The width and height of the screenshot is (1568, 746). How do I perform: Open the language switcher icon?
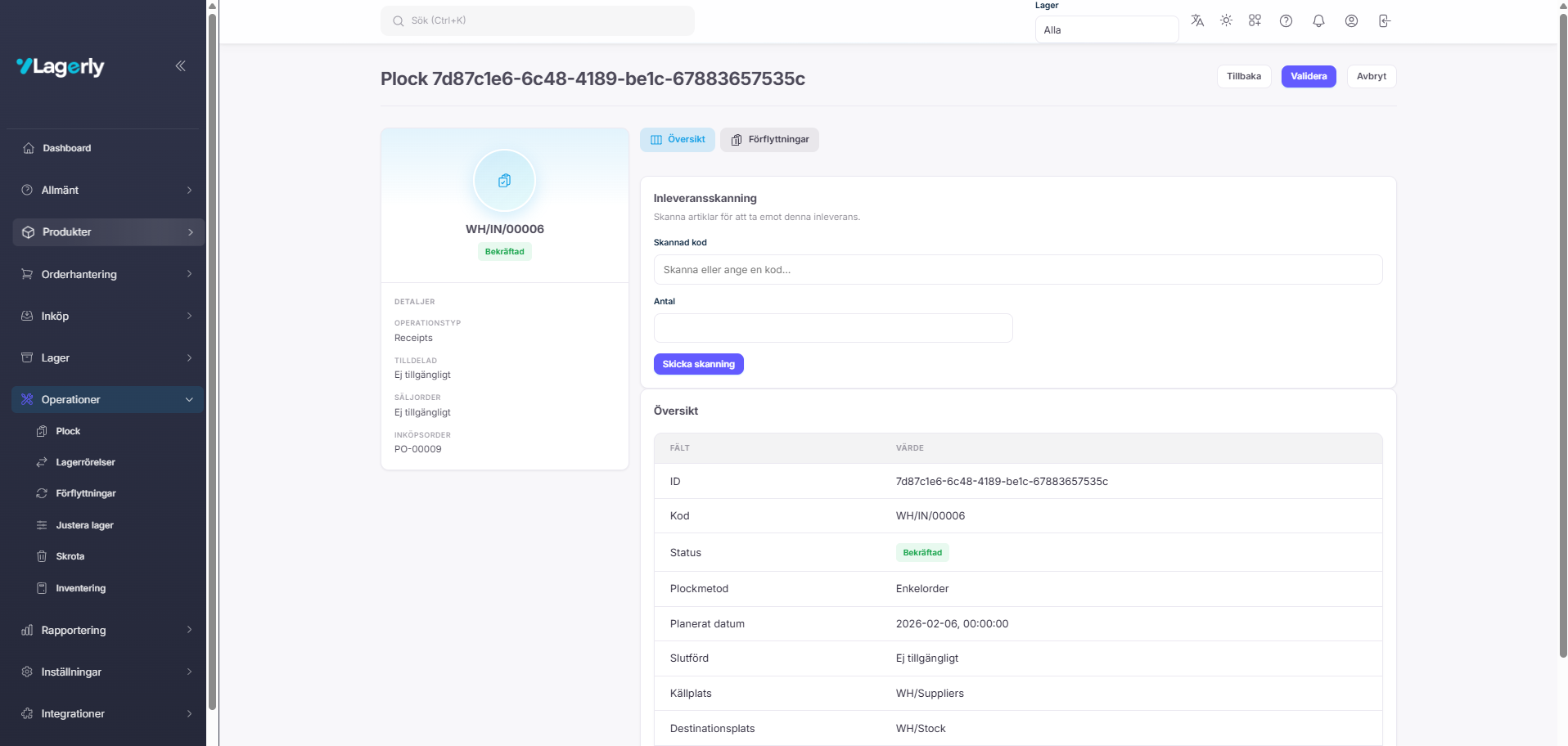[x=1196, y=20]
